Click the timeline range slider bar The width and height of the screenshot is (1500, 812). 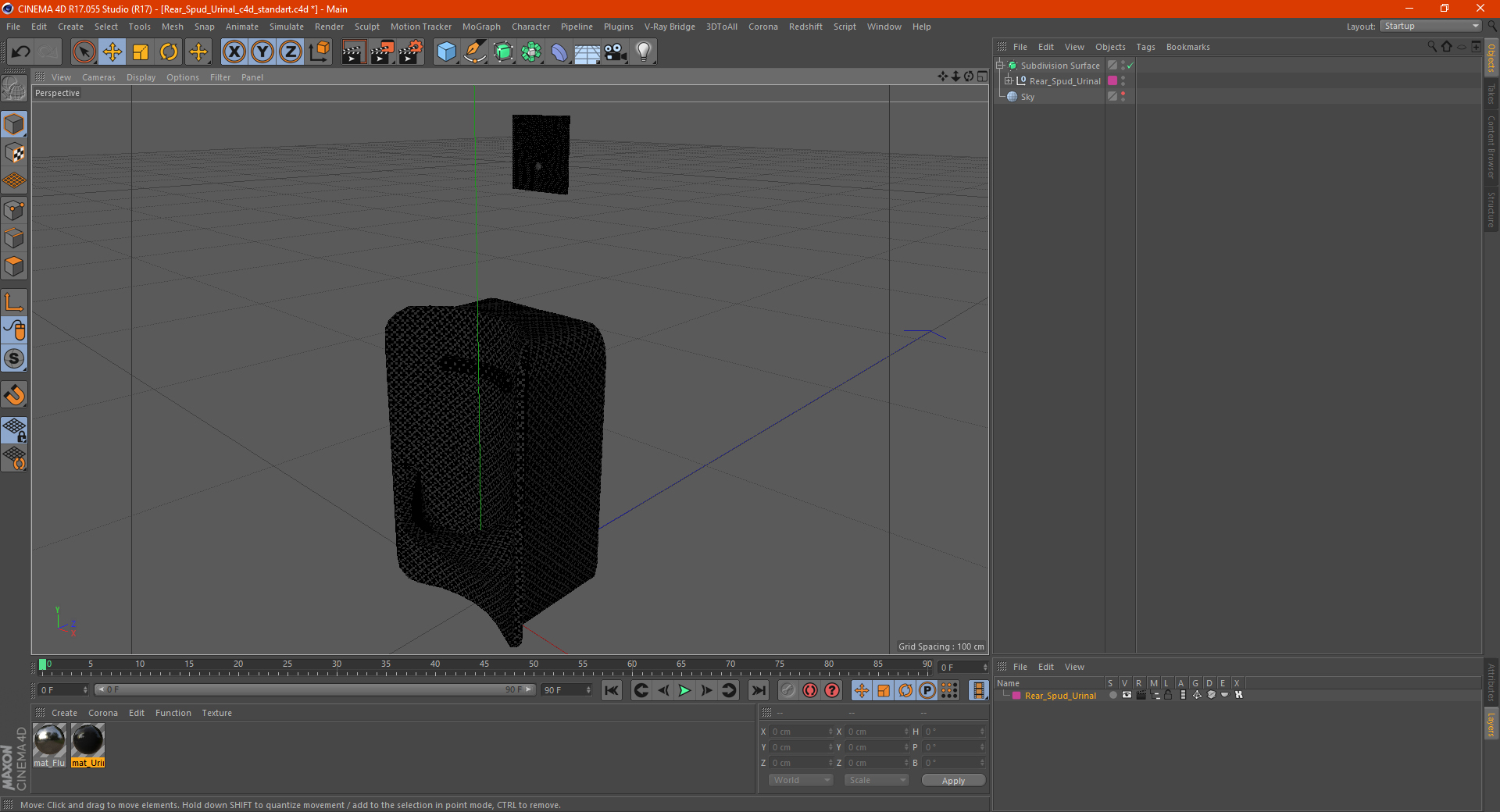[315, 689]
